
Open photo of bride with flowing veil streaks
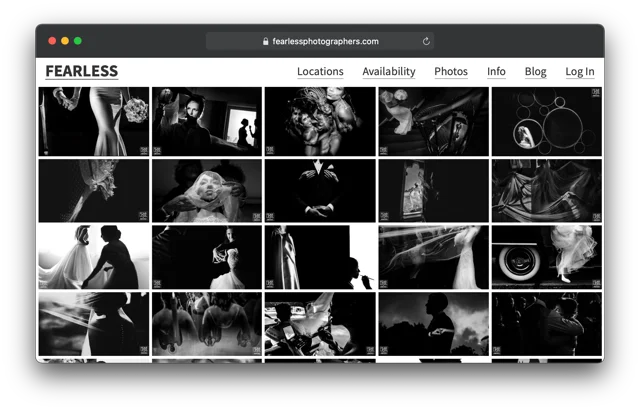(433, 257)
